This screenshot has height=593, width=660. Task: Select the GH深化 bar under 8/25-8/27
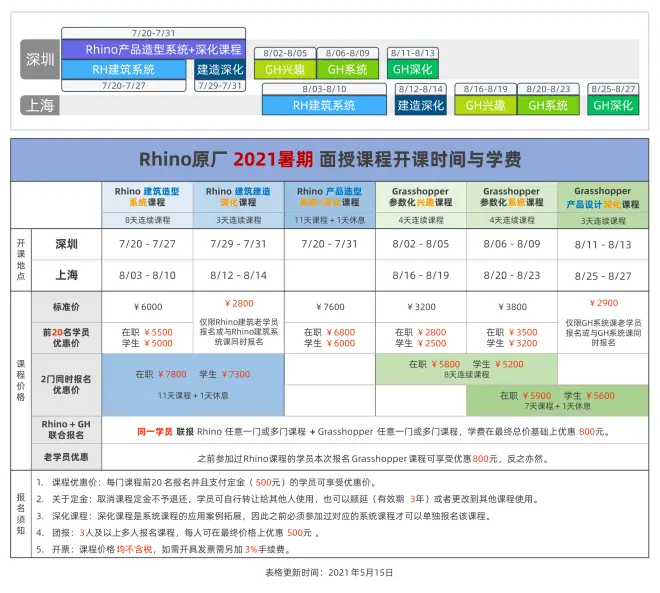[613, 105]
